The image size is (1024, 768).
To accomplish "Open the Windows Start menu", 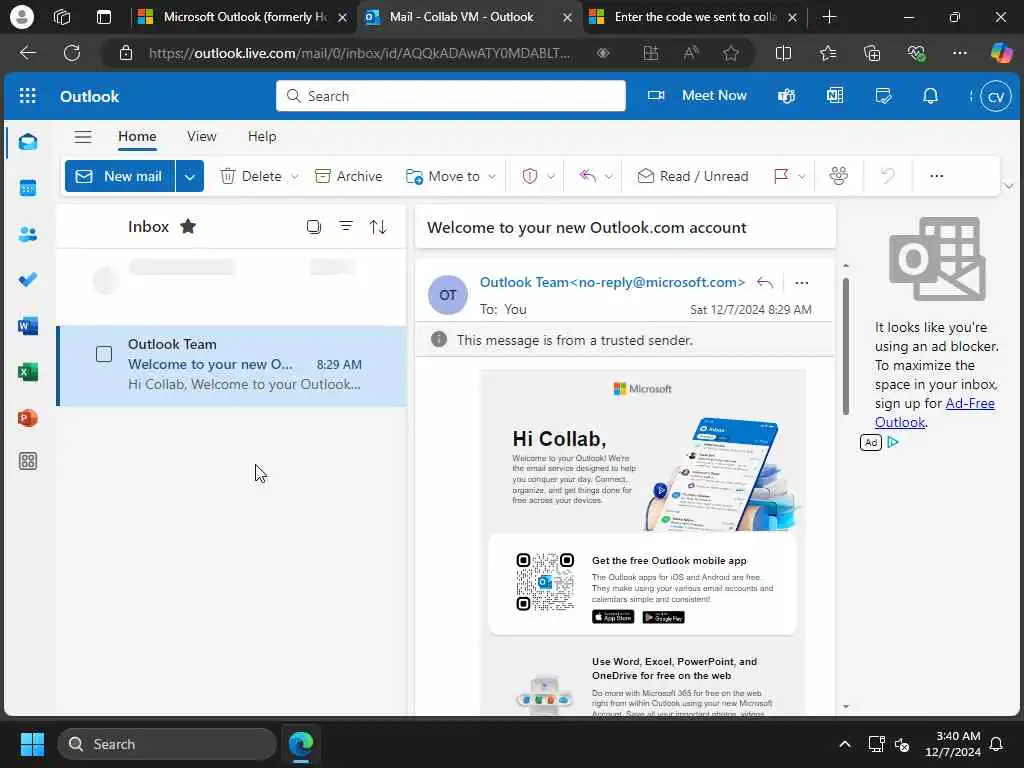I will (32, 744).
